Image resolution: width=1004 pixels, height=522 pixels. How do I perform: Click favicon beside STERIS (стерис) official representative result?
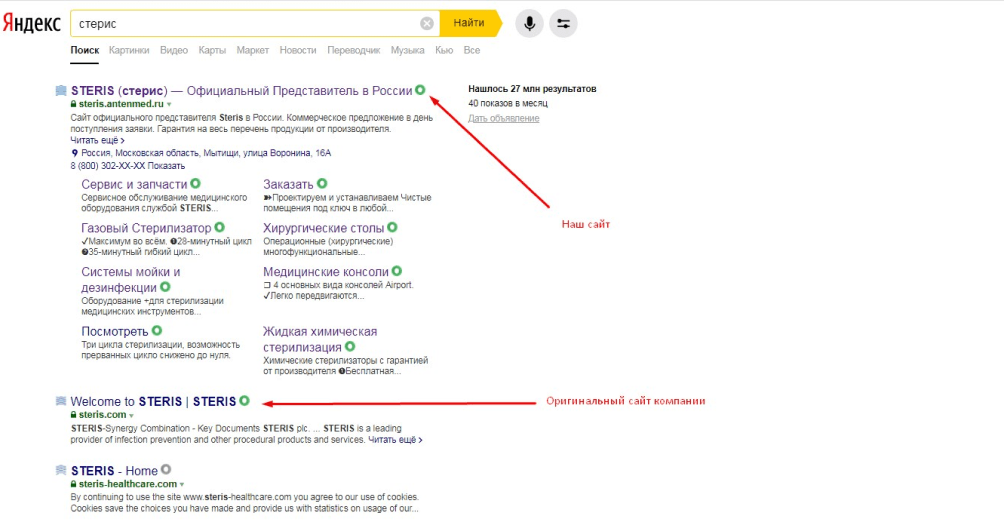click(61, 90)
